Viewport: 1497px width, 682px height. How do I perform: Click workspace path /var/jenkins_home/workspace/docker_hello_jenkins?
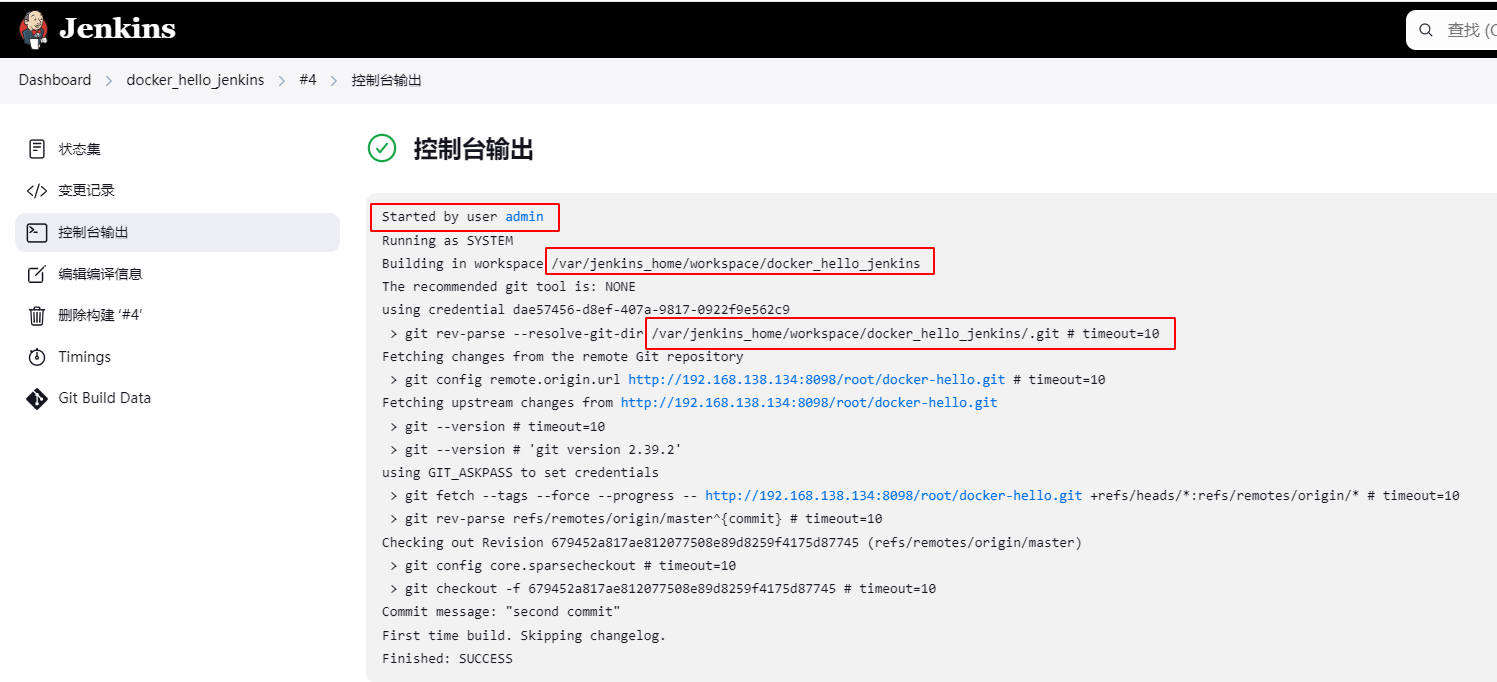[x=736, y=264]
